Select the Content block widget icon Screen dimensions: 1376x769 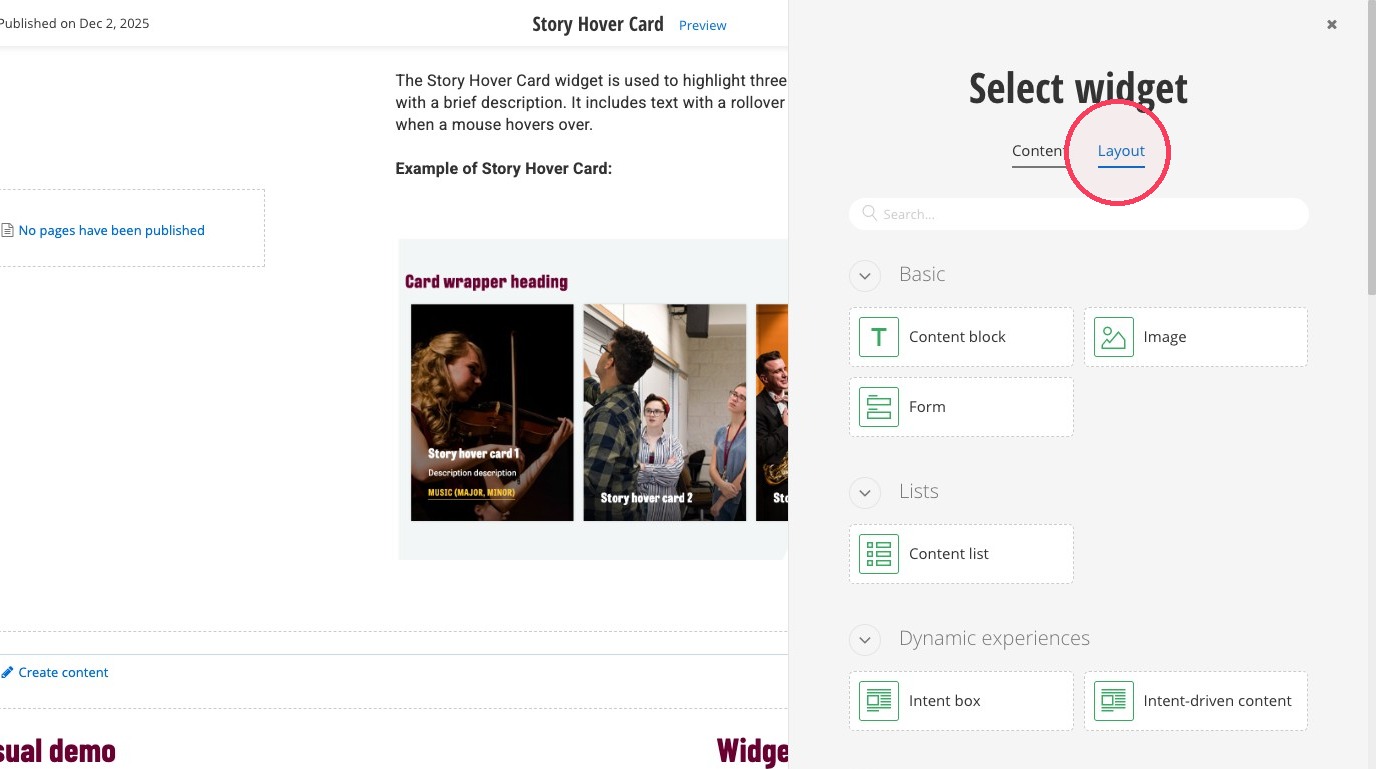878,337
